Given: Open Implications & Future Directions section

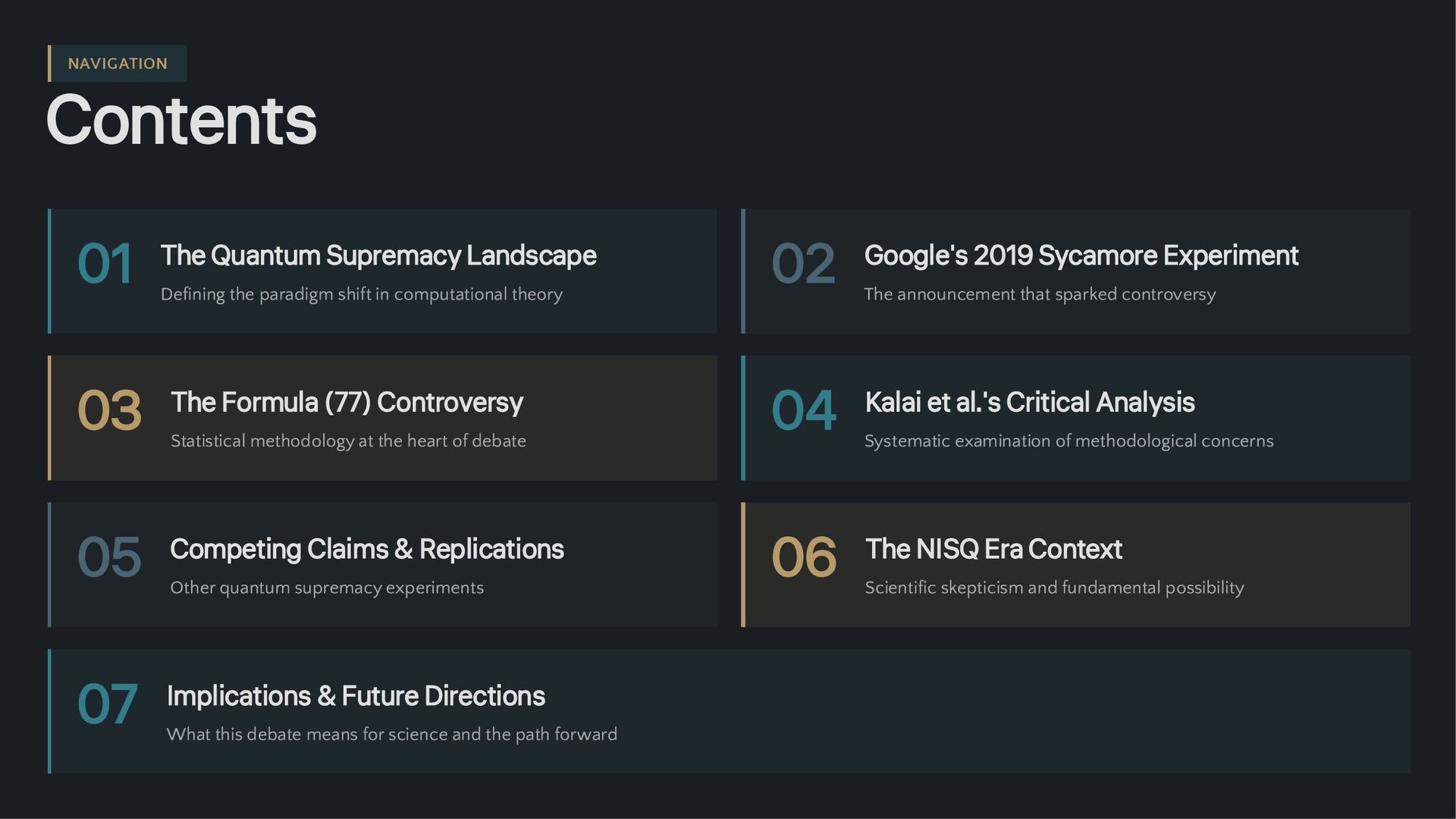Looking at the screenshot, I should 356,696.
